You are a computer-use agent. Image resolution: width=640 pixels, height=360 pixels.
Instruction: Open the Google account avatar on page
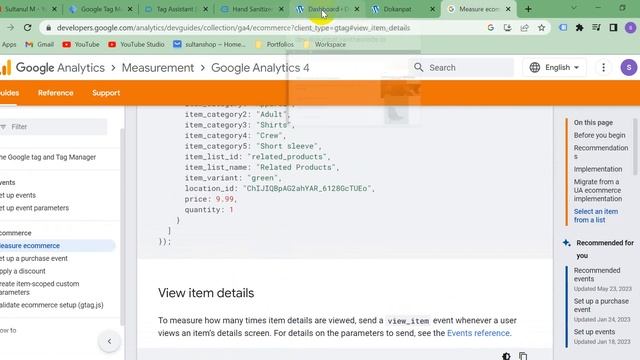click(x=629, y=67)
